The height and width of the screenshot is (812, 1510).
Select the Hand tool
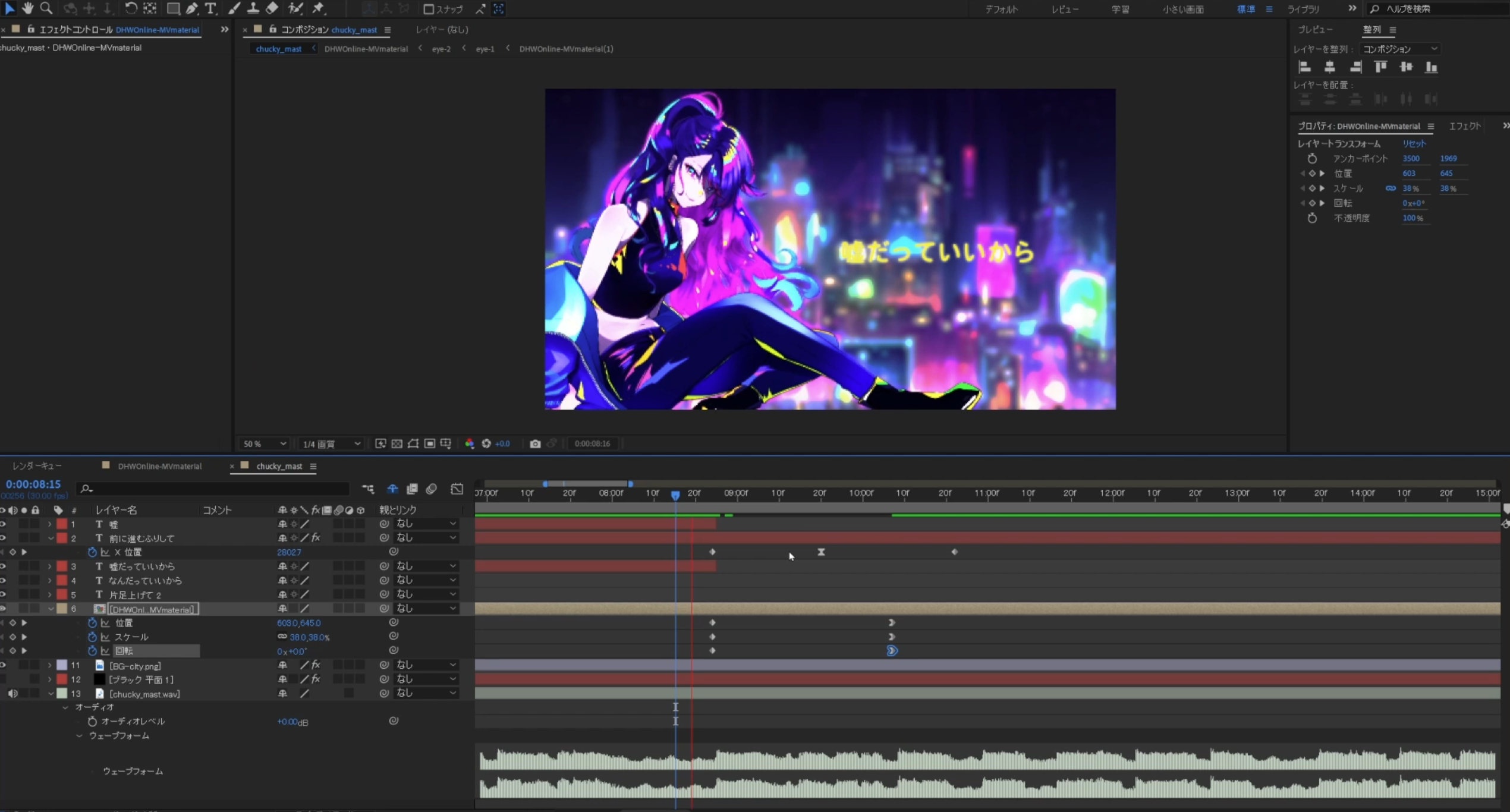pos(27,8)
